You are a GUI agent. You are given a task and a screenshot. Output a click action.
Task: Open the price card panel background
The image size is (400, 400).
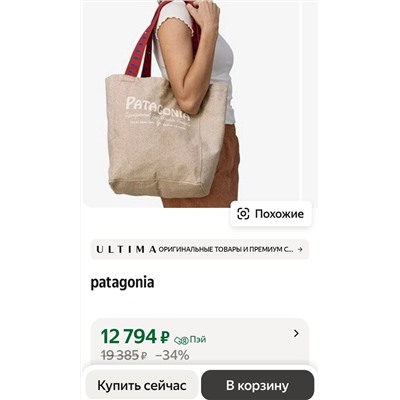point(200,343)
